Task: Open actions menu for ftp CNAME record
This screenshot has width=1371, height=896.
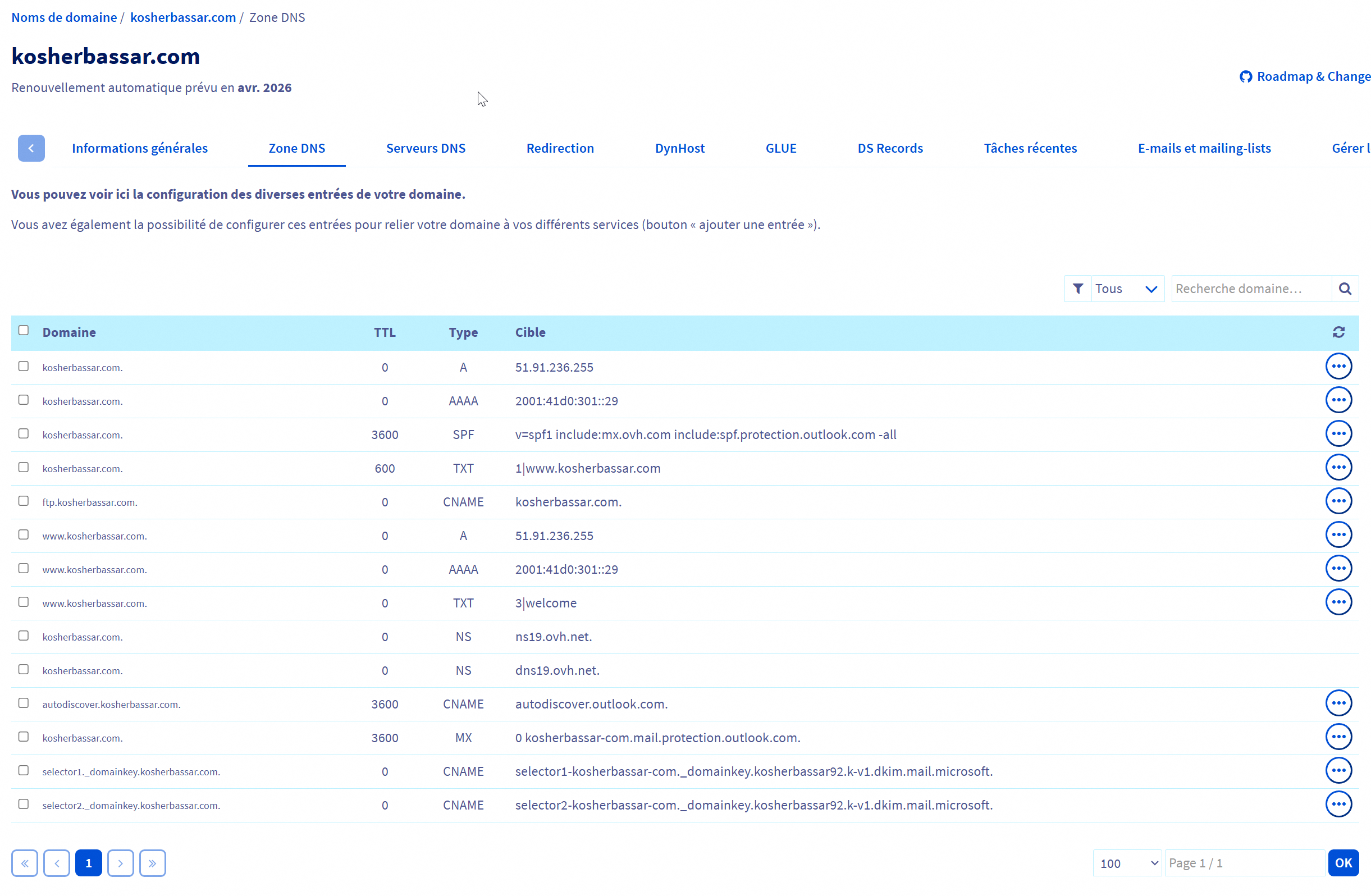Action: tap(1338, 501)
